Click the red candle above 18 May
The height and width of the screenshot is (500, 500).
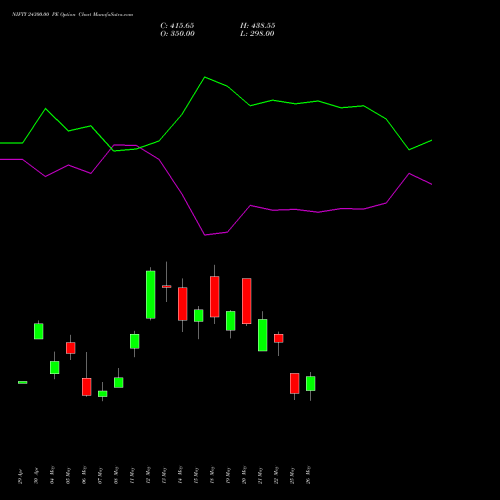215,297
